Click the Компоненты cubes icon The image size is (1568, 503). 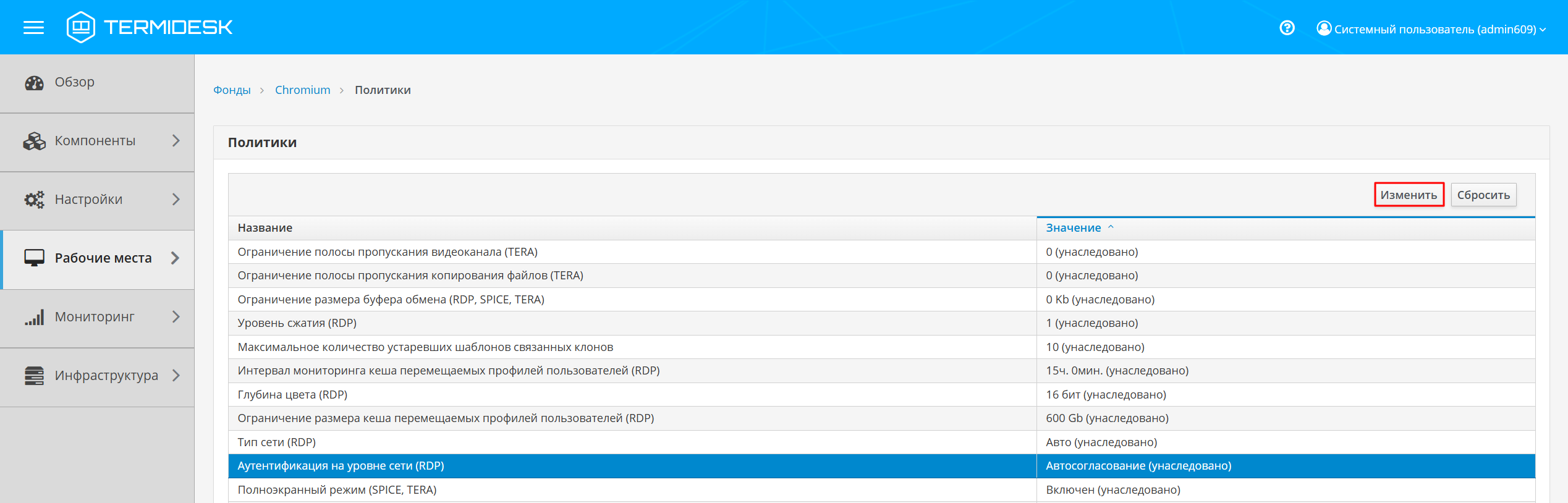(x=35, y=142)
